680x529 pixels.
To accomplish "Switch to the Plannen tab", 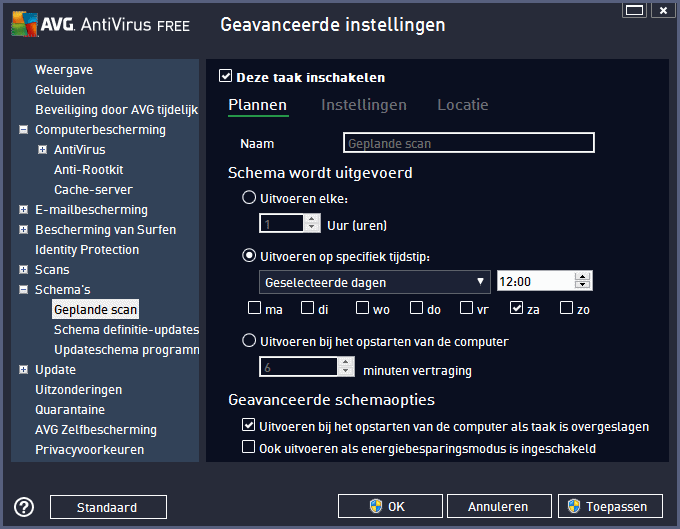I will pos(258,105).
